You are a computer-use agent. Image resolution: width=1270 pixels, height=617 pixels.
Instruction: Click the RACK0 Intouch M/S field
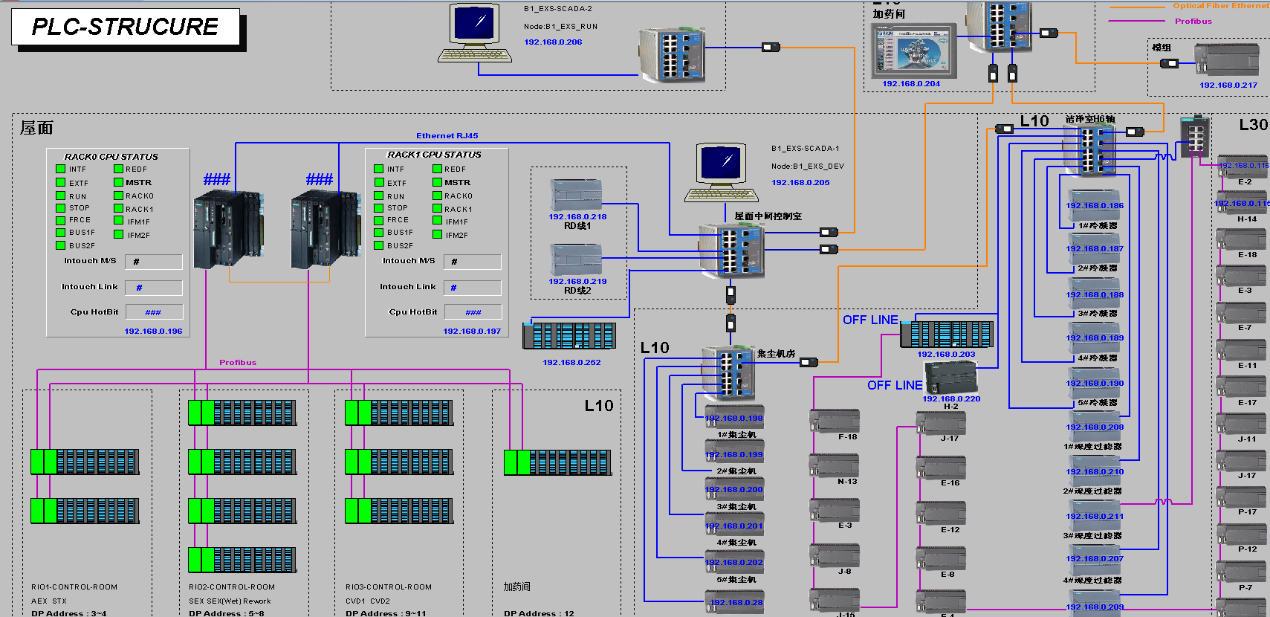[153, 261]
